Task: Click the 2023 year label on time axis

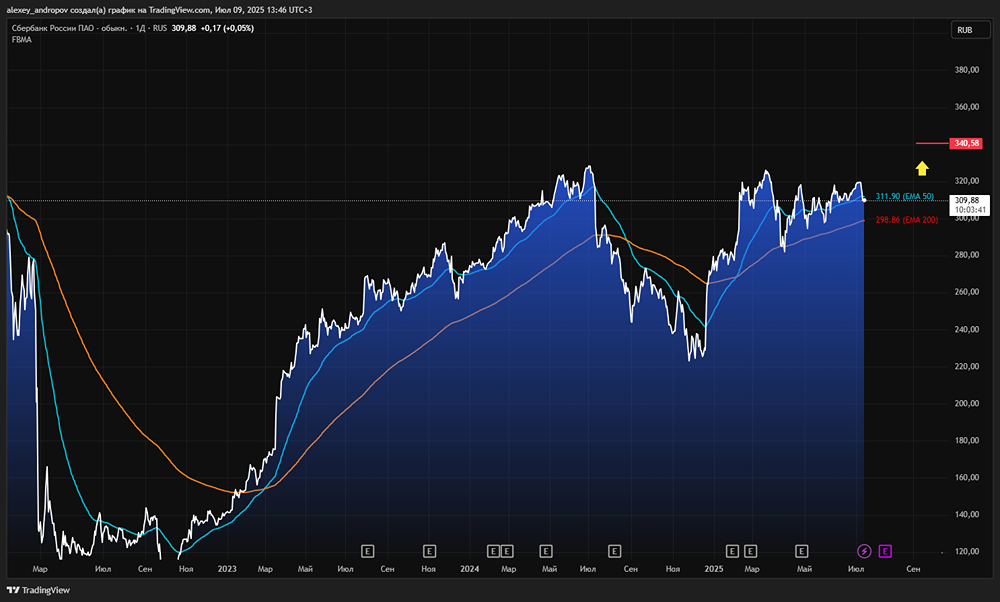Action: pyautogui.click(x=227, y=569)
